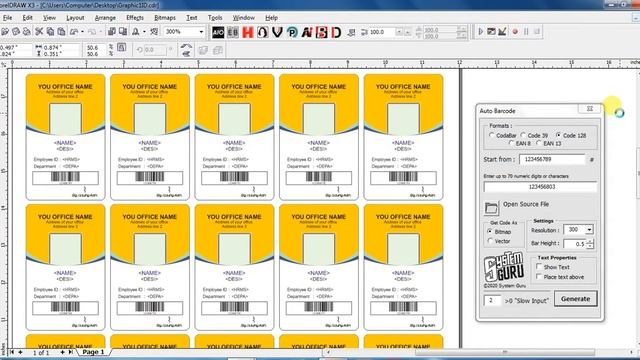Screen dimensions: 640x360
Task: Click the Save toolbar icon
Action: click(x=16, y=32)
